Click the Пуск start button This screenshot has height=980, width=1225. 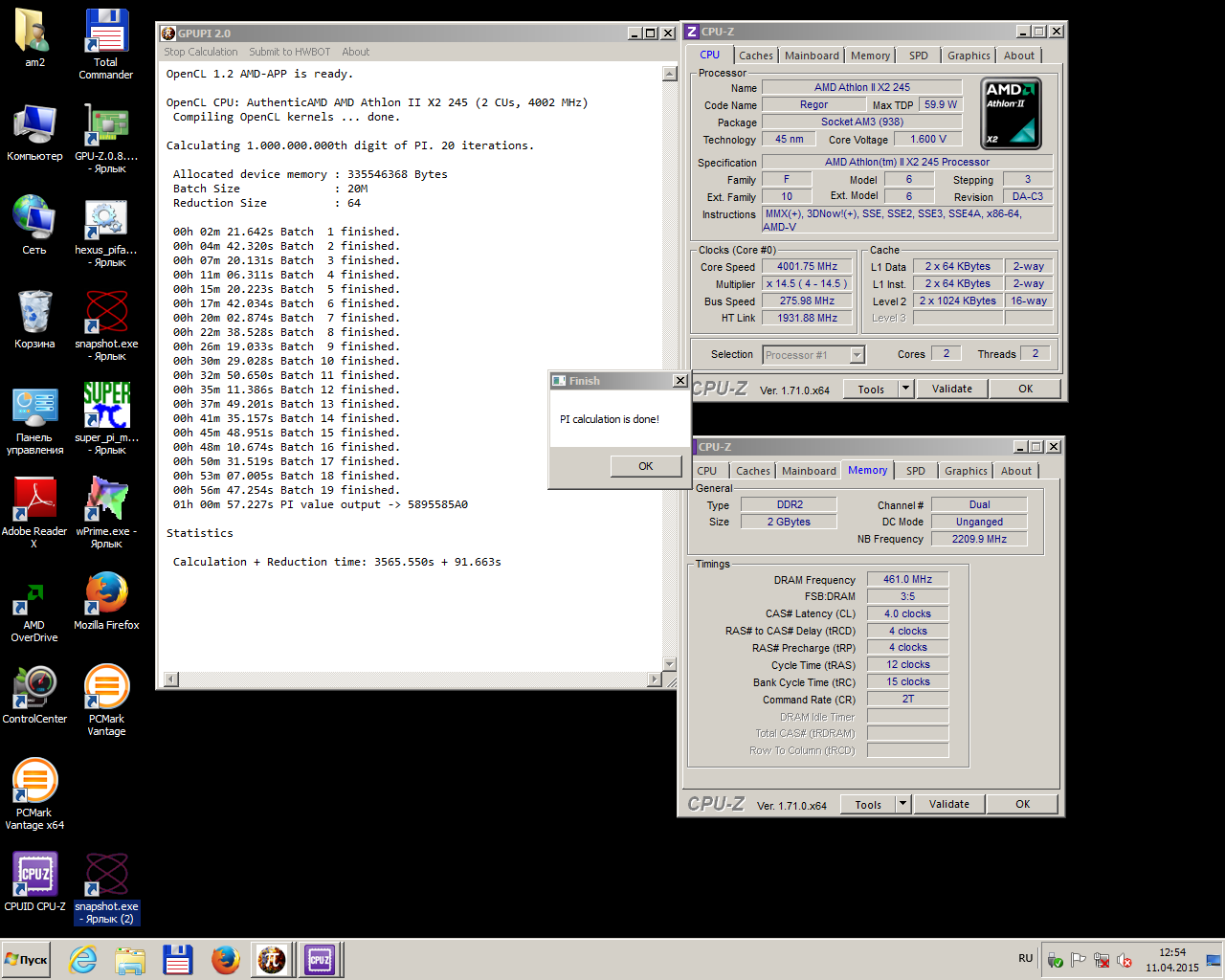pos(27,960)
